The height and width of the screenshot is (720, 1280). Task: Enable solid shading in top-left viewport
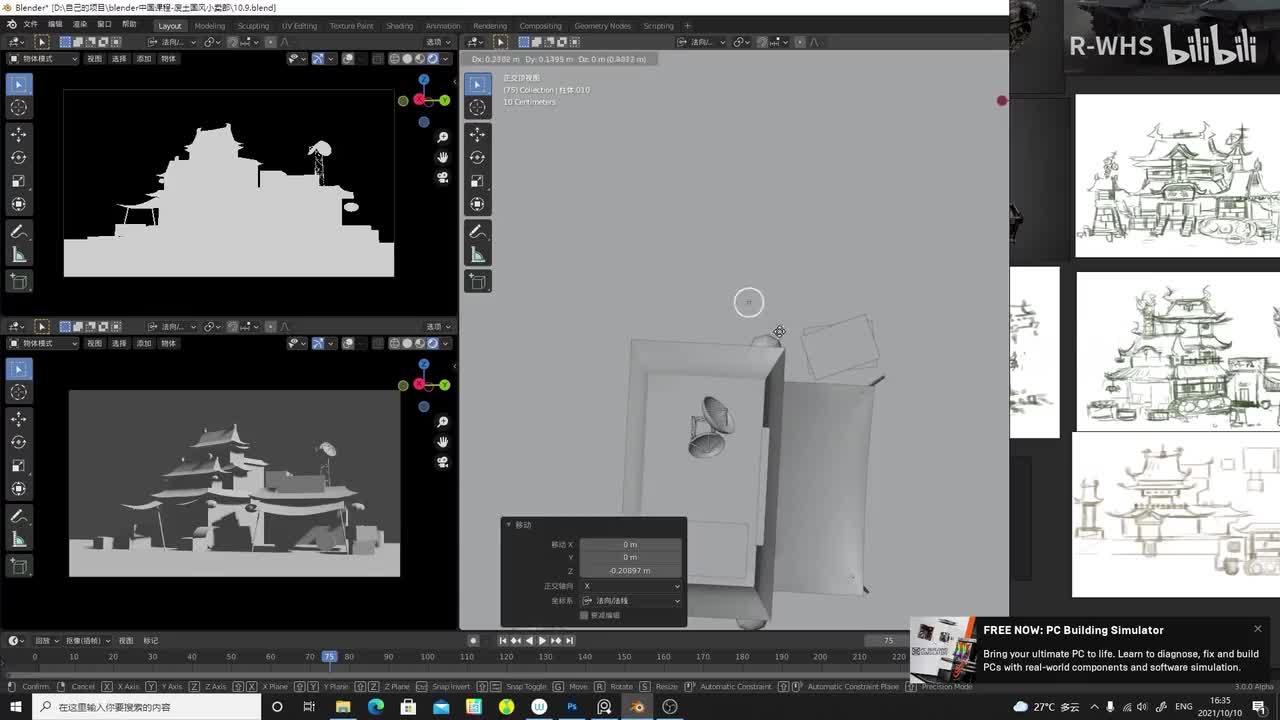[x=406, y=59]
